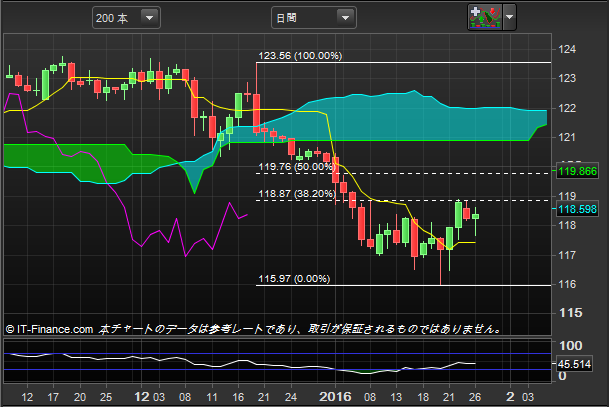609x407 pixels.
Task: Click the IT-Finance.com copyright text
Action: tap(50, 329)
